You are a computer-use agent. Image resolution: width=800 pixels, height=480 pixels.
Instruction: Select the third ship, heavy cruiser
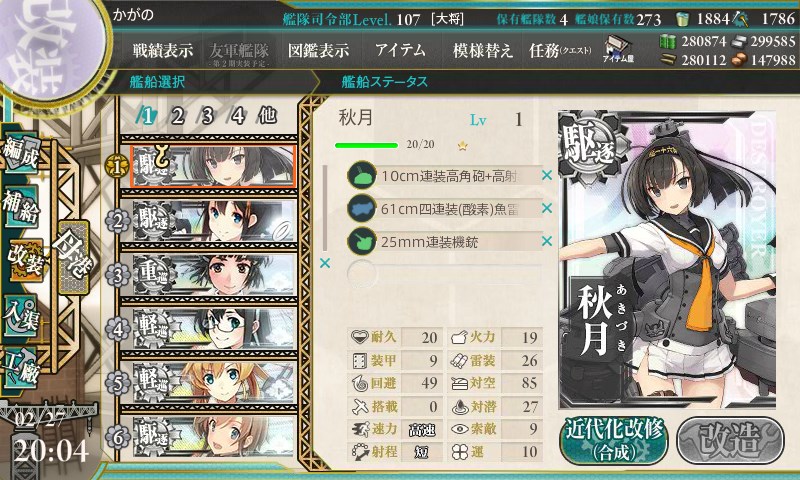pos(213,274)
